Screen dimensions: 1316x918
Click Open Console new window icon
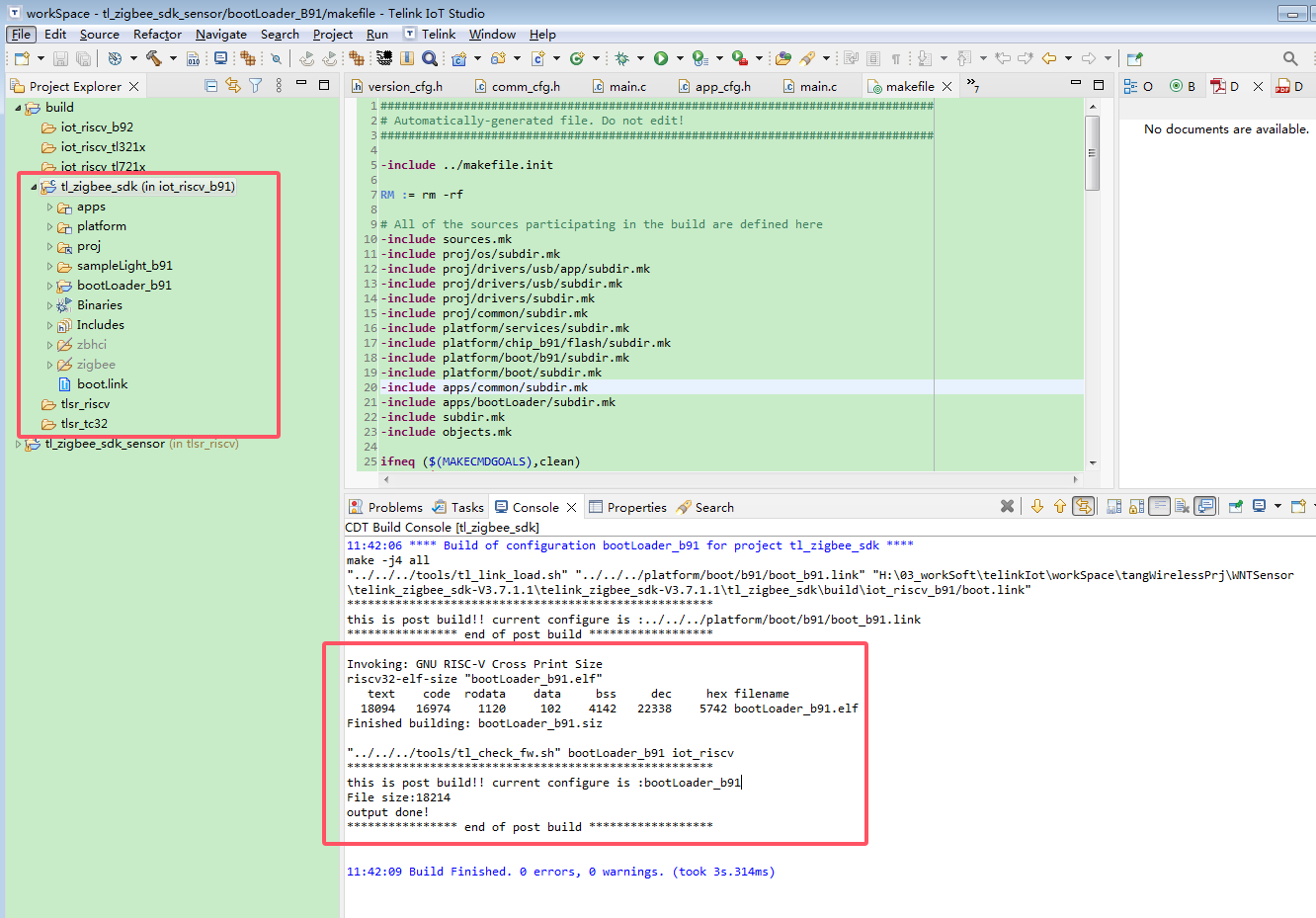tap(1298, 506)
